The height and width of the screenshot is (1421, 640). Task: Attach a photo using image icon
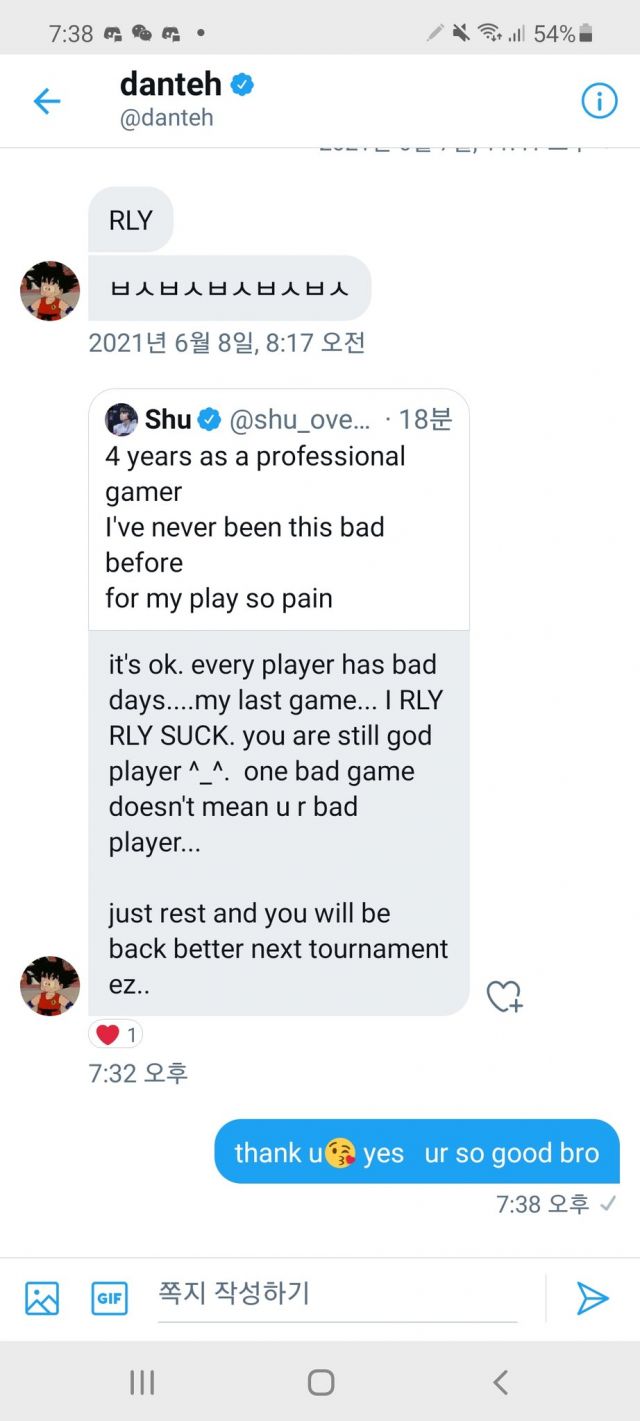tap(42, 1298)
